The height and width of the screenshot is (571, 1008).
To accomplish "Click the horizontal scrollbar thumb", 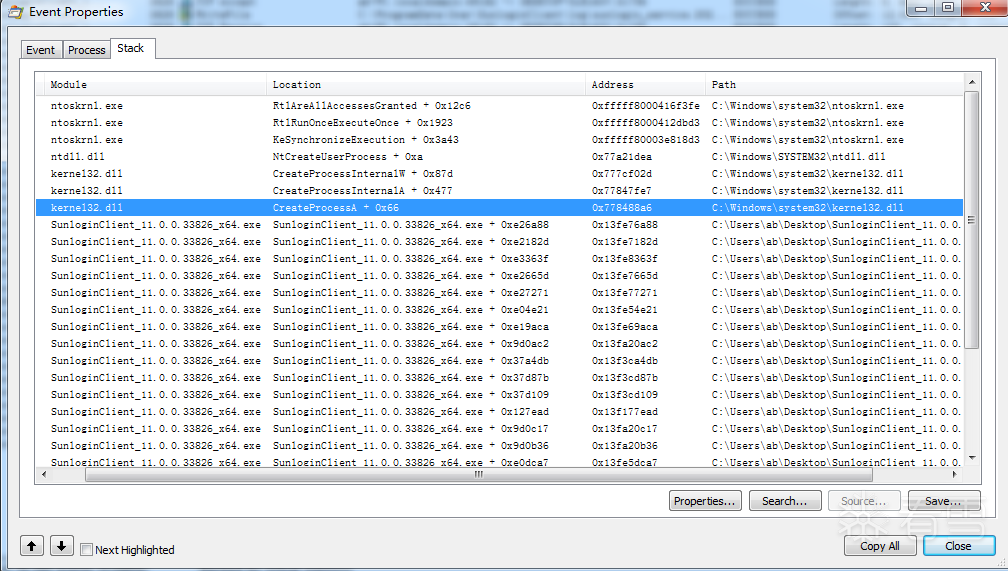I will (x=479, y=475).
